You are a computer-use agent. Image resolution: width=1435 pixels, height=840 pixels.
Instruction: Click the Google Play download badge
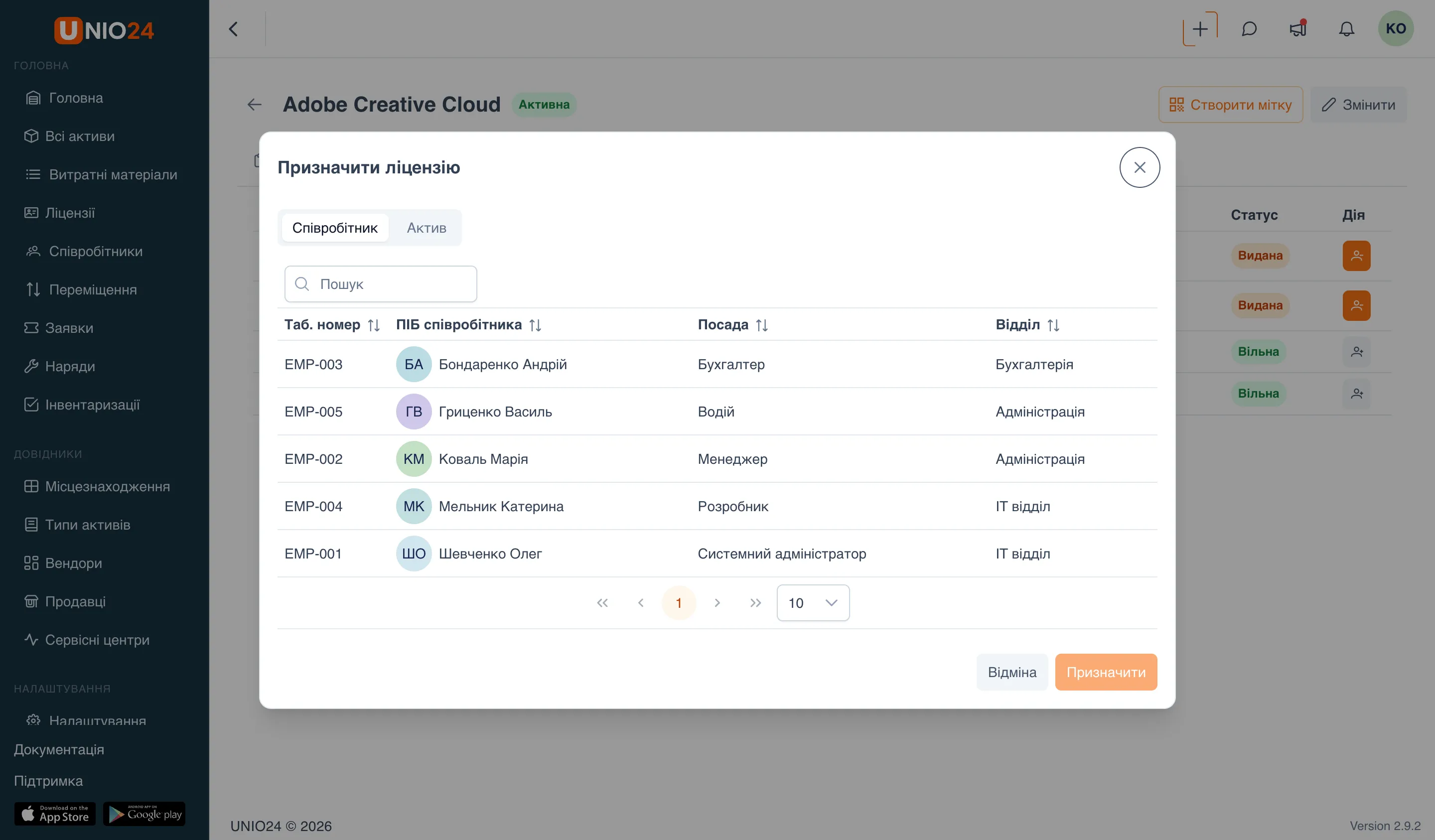click(x=144, y=814)
